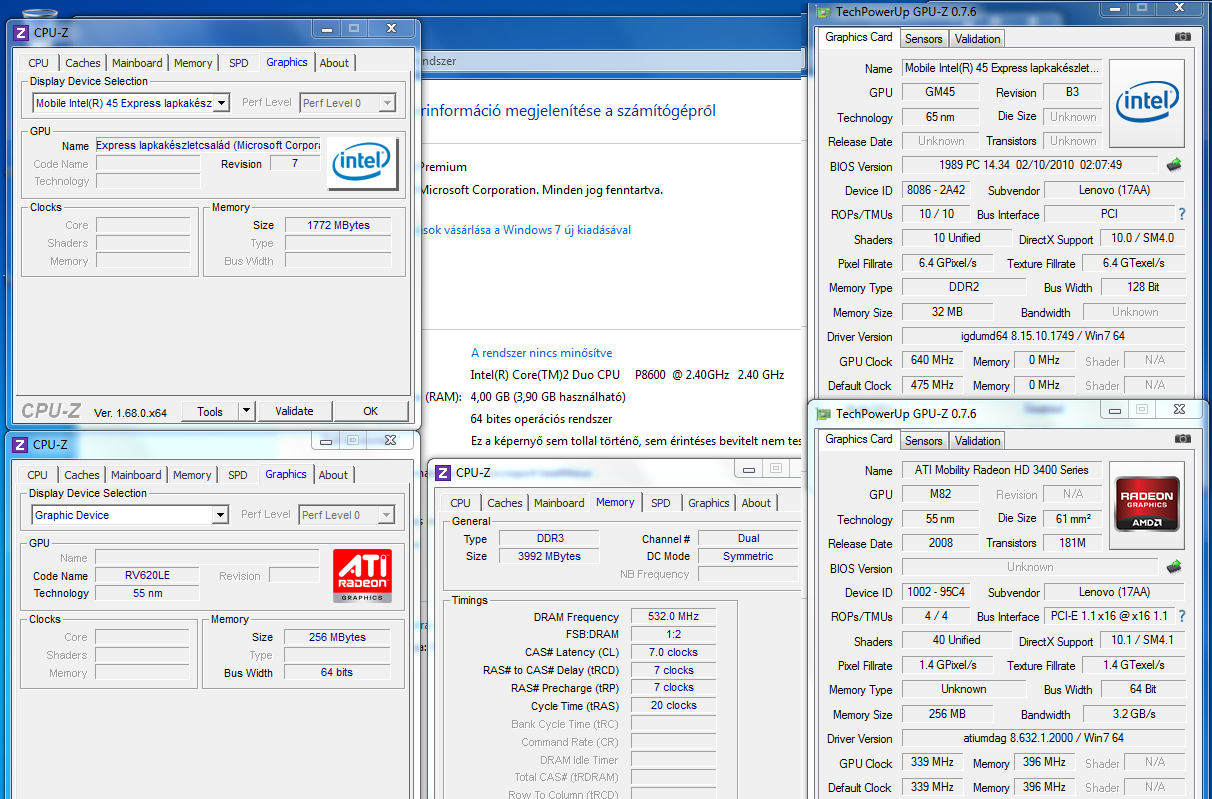Open the Graphic Device selection dropdown

[x=220, y=515]
